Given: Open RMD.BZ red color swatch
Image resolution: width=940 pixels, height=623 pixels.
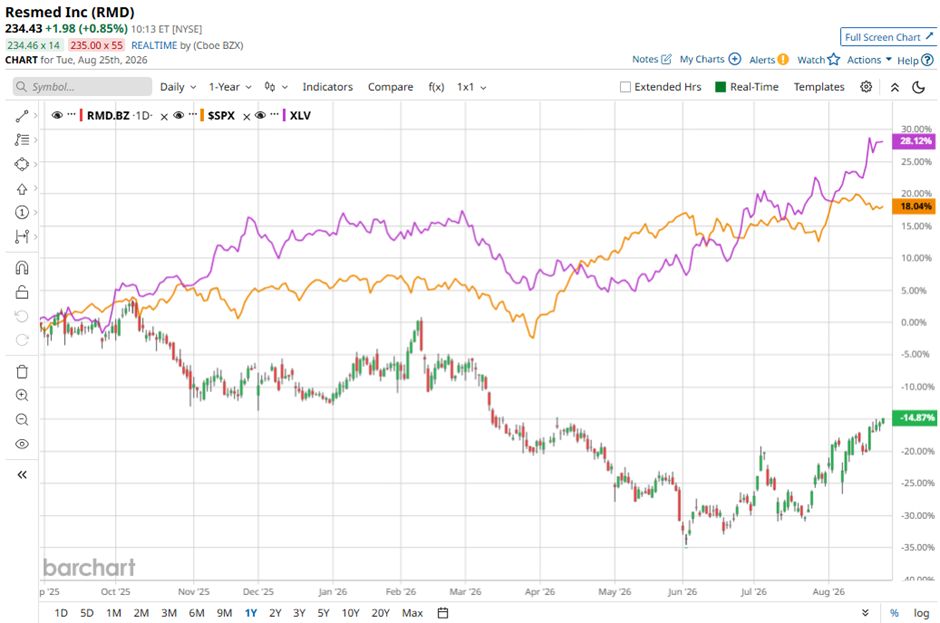Looking at the screenshot, I should 81,115.
